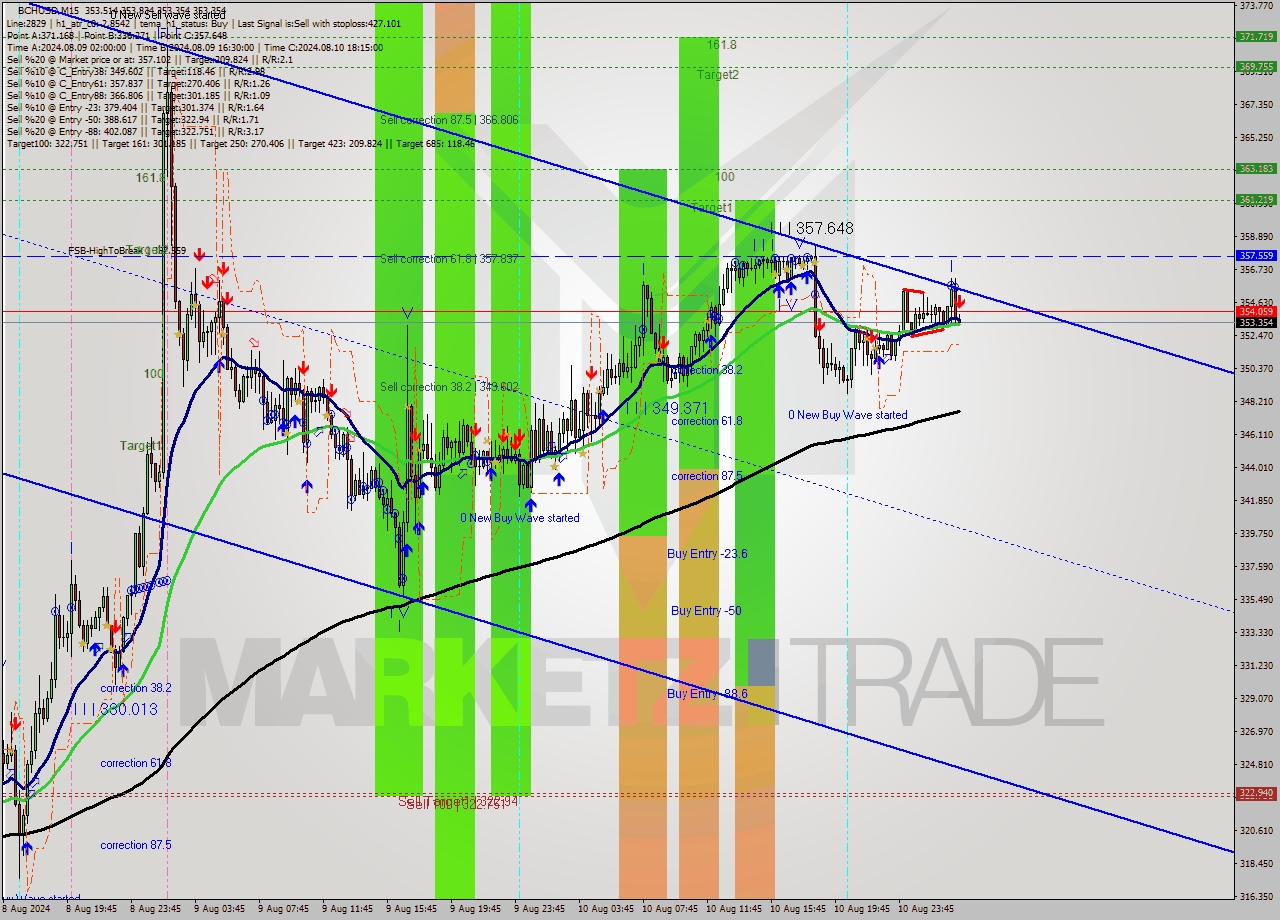The image size is (1280, 920).
Task: Click the 316.350 price axis value
Action: click(1257, 896)
